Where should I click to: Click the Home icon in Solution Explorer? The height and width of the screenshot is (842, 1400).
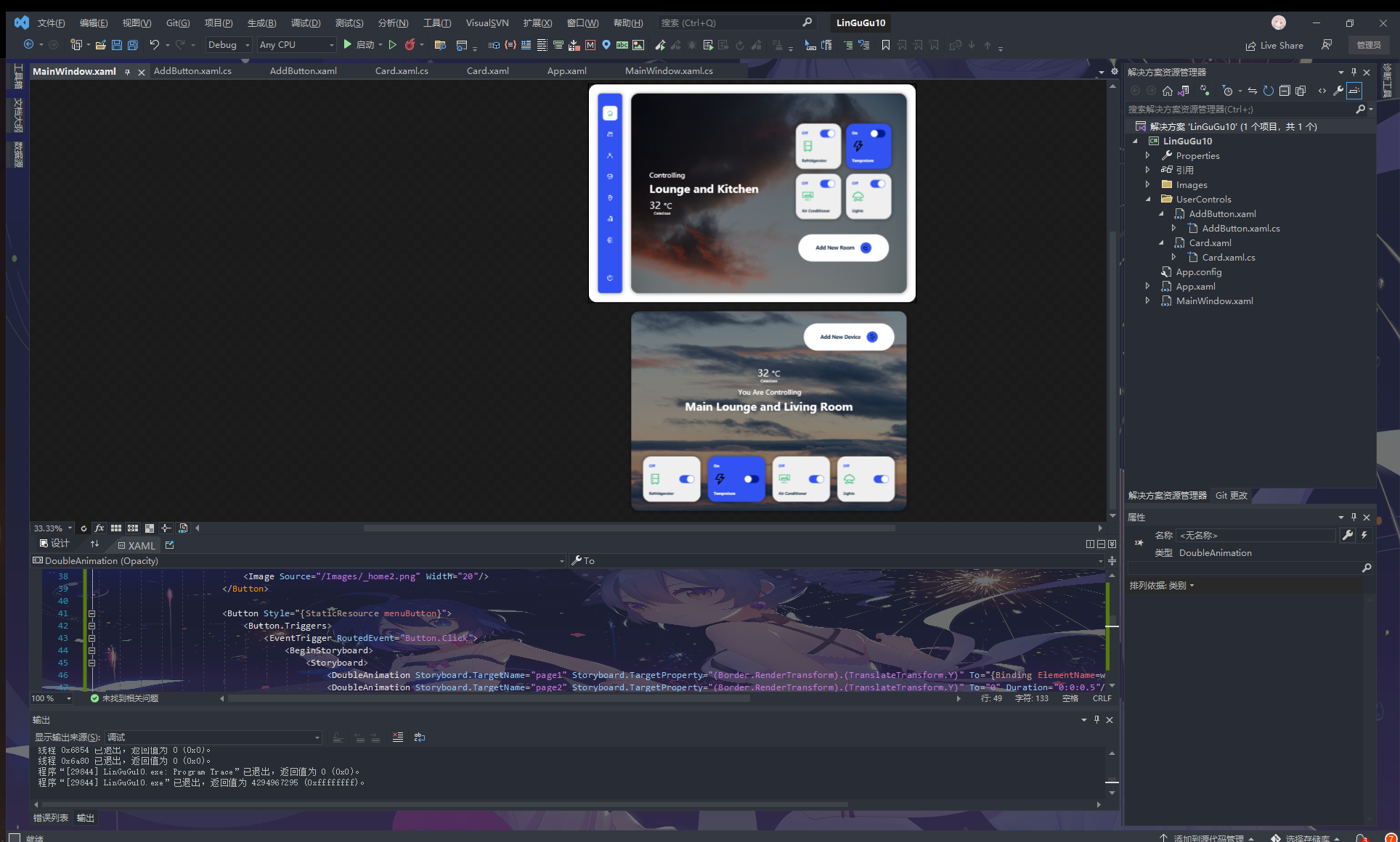click(1168, 91)
